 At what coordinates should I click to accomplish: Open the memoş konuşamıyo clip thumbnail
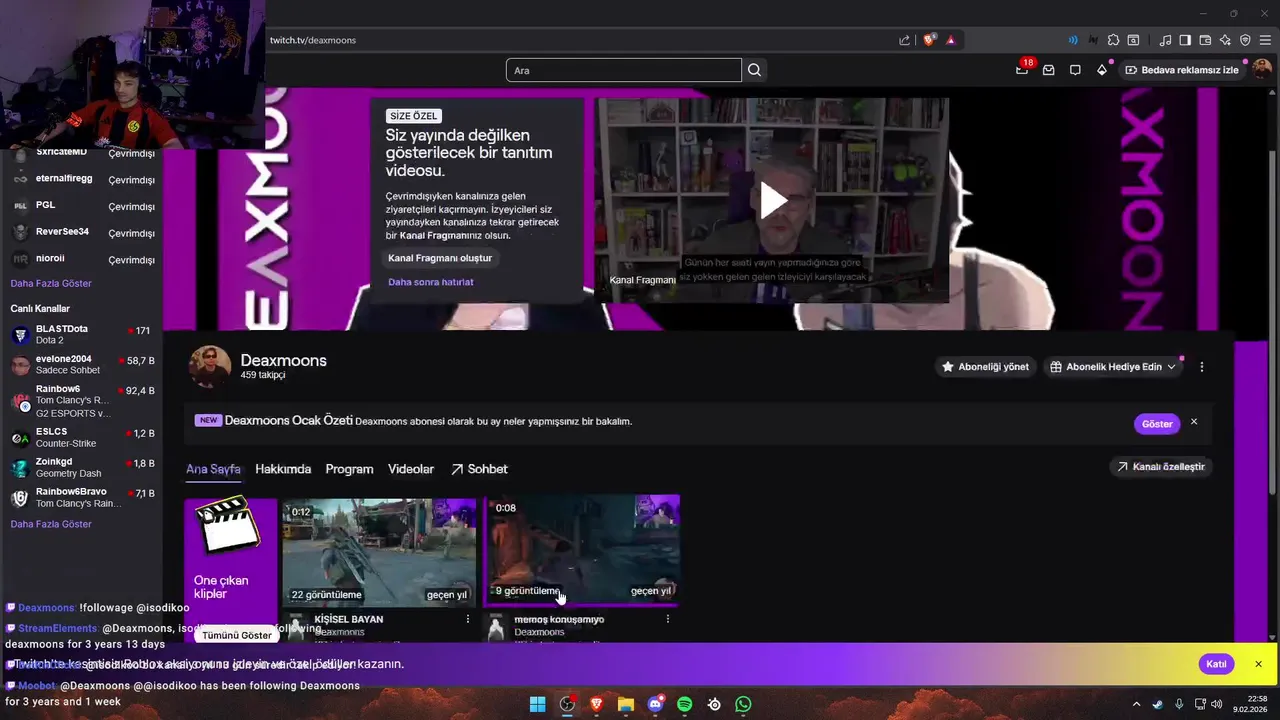[582, 552]
